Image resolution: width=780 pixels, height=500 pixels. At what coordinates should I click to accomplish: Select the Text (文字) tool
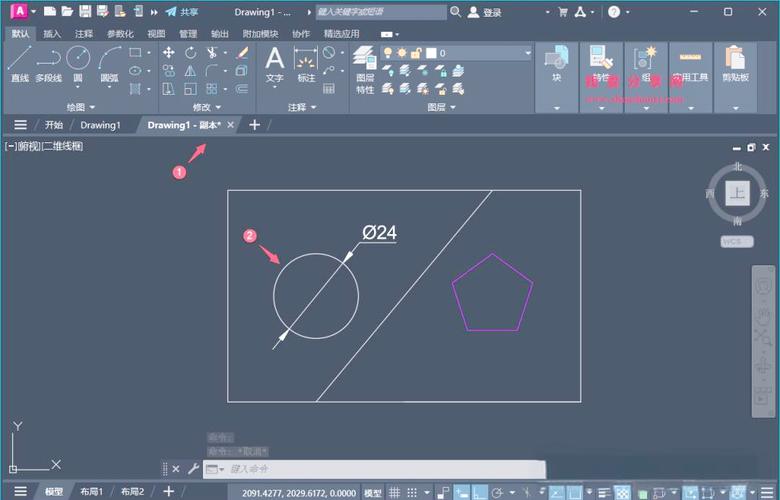(x=275, y=65)
